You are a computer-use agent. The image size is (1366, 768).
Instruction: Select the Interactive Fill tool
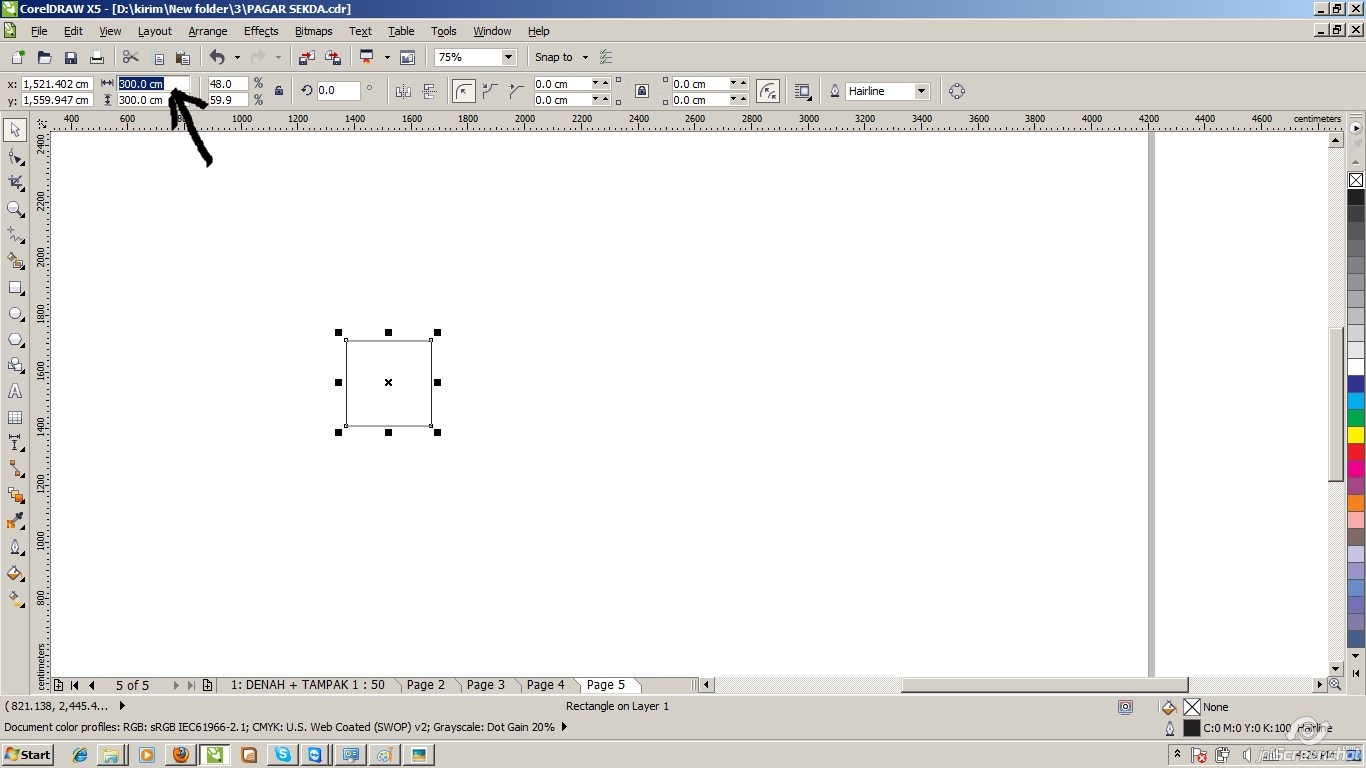tap(15, 600)
